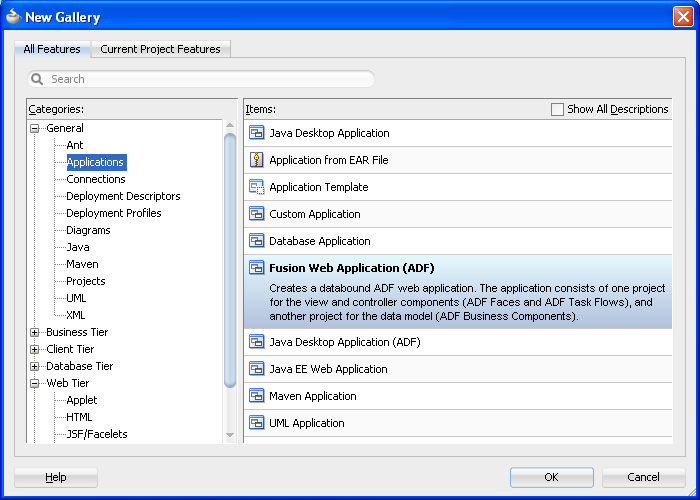Image resolution: width=700 pixels, height=500 pixels.
Task: Click the Fusion Web Application (ADF) icon
Action: pos(257,268)
